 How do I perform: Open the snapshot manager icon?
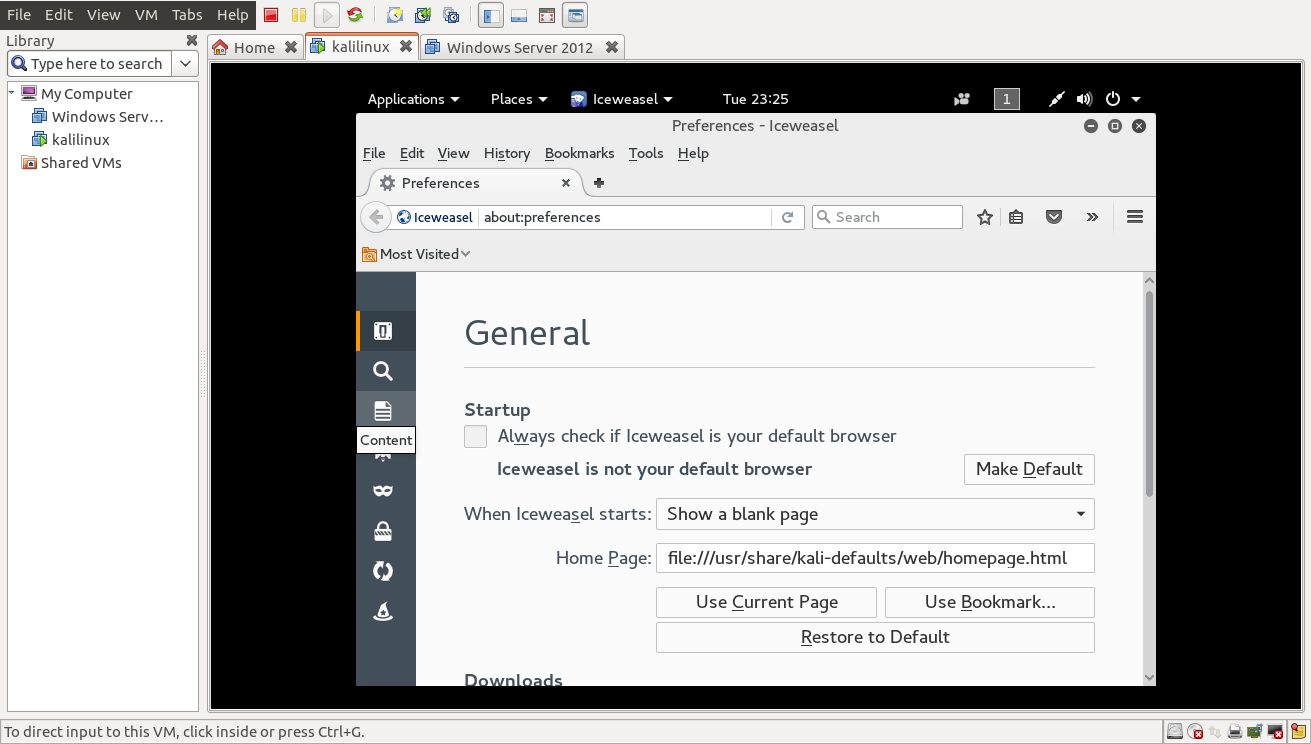point(451,15)
